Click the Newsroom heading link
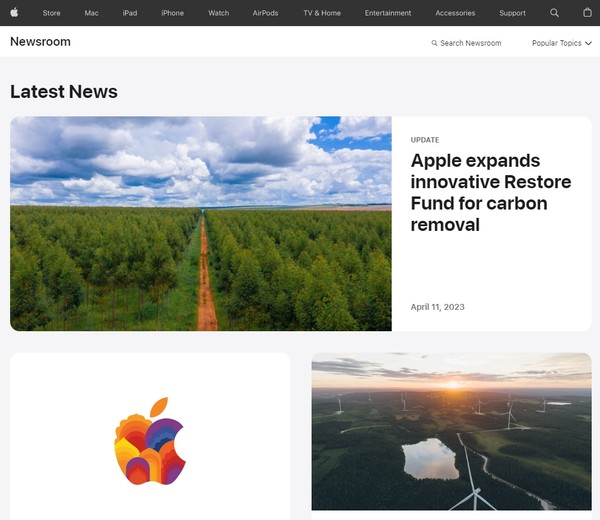Image resolution: width=600 pixels, height=520 pixels. (x=40, y=42)
